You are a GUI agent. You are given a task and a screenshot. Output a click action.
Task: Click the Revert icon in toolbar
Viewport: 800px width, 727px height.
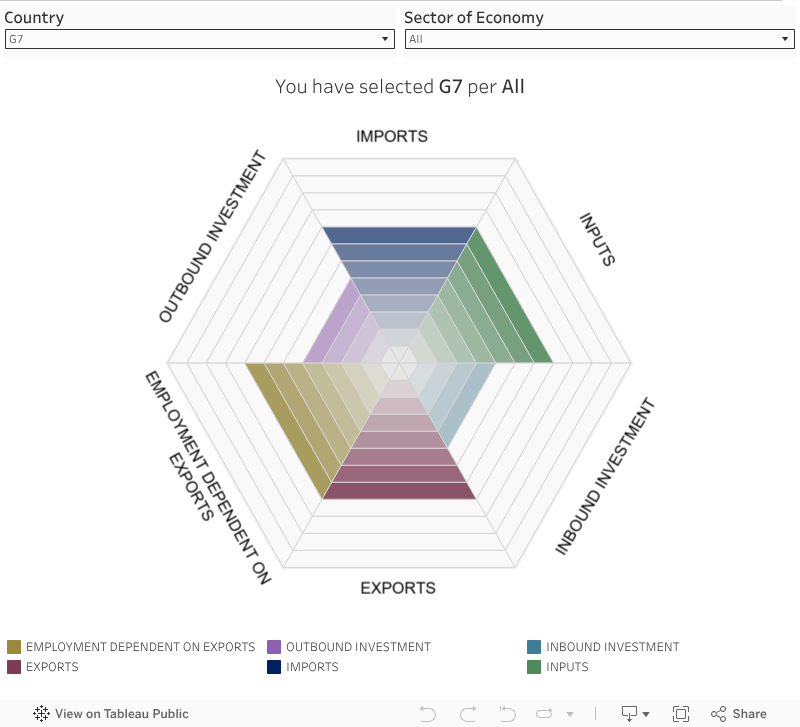click(x=507, y=714)
